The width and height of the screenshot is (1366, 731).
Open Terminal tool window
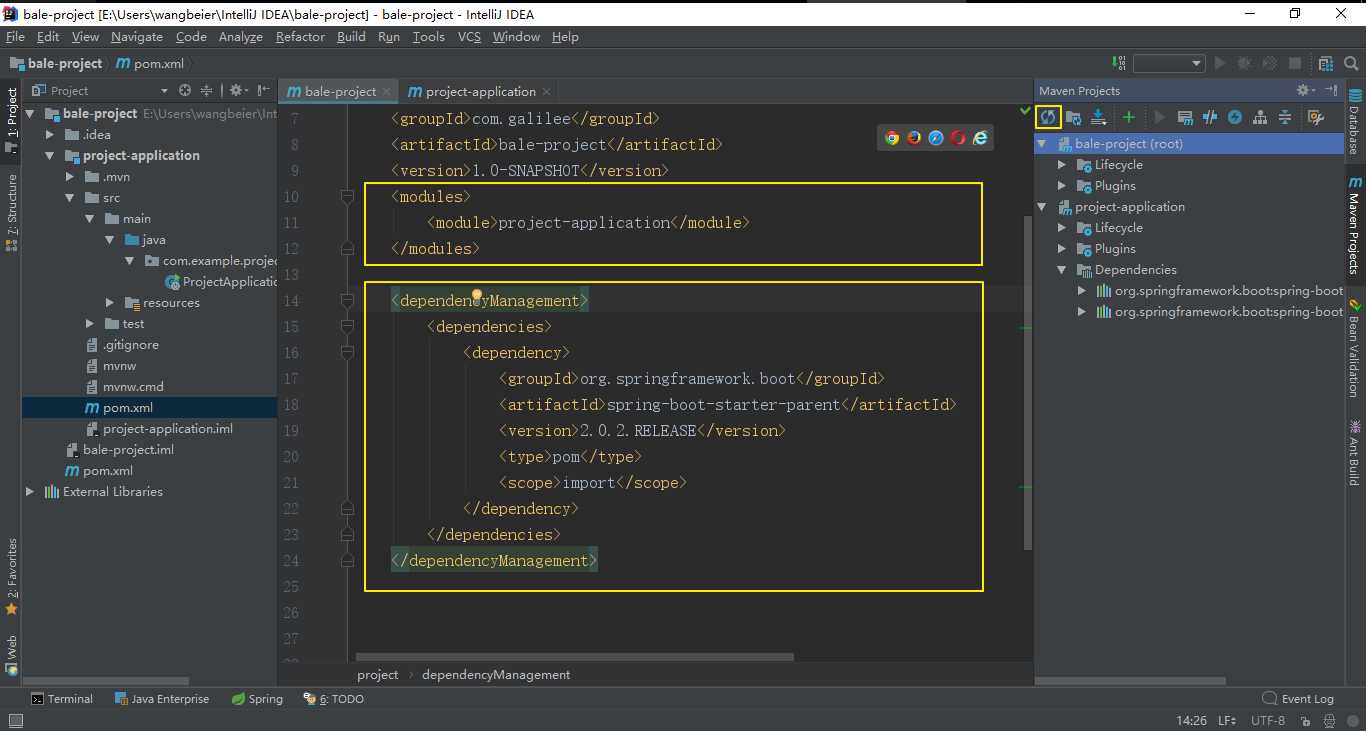point(61,699)
